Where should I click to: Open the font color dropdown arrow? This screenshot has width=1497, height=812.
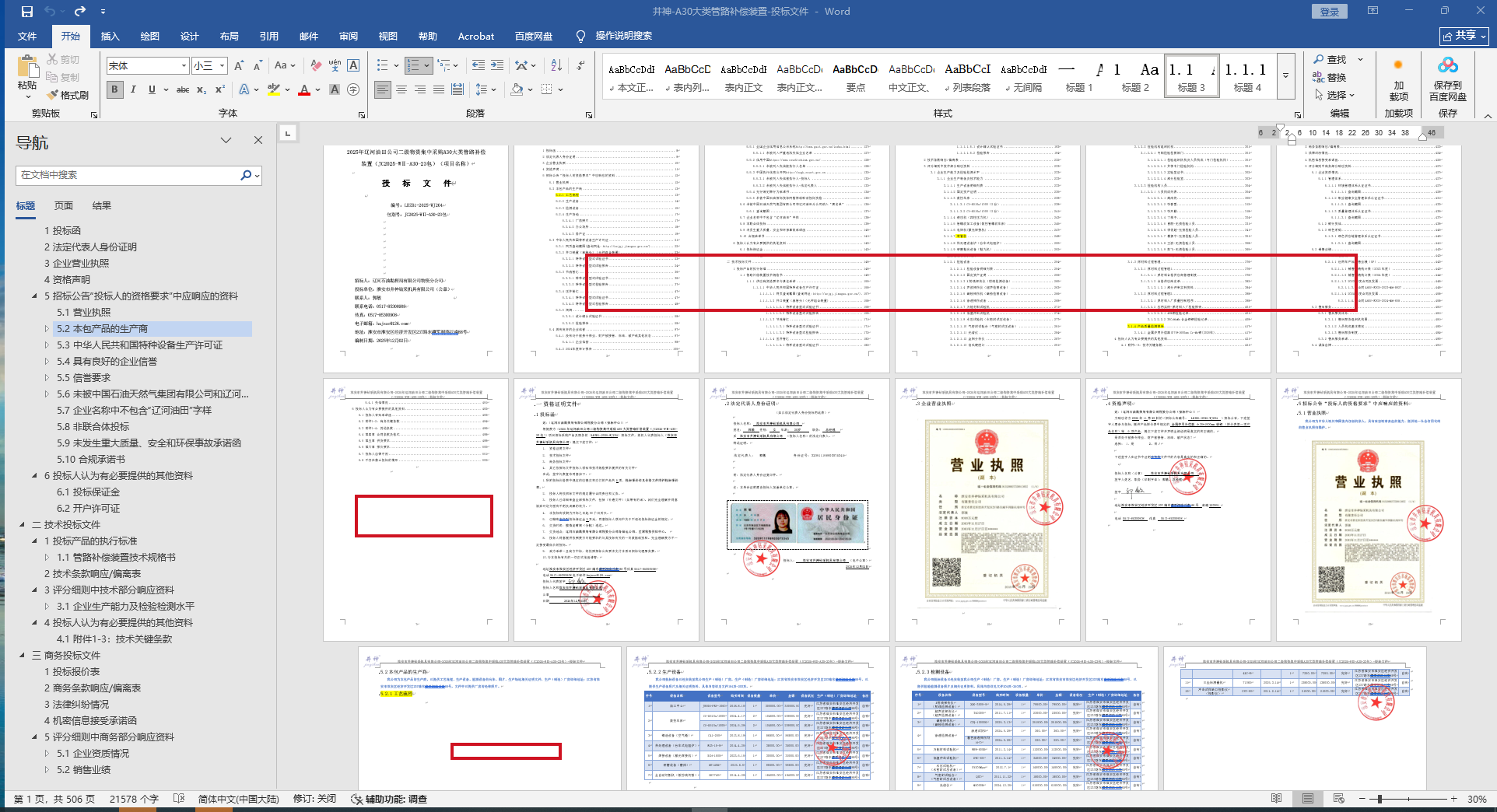coord(317,89)
